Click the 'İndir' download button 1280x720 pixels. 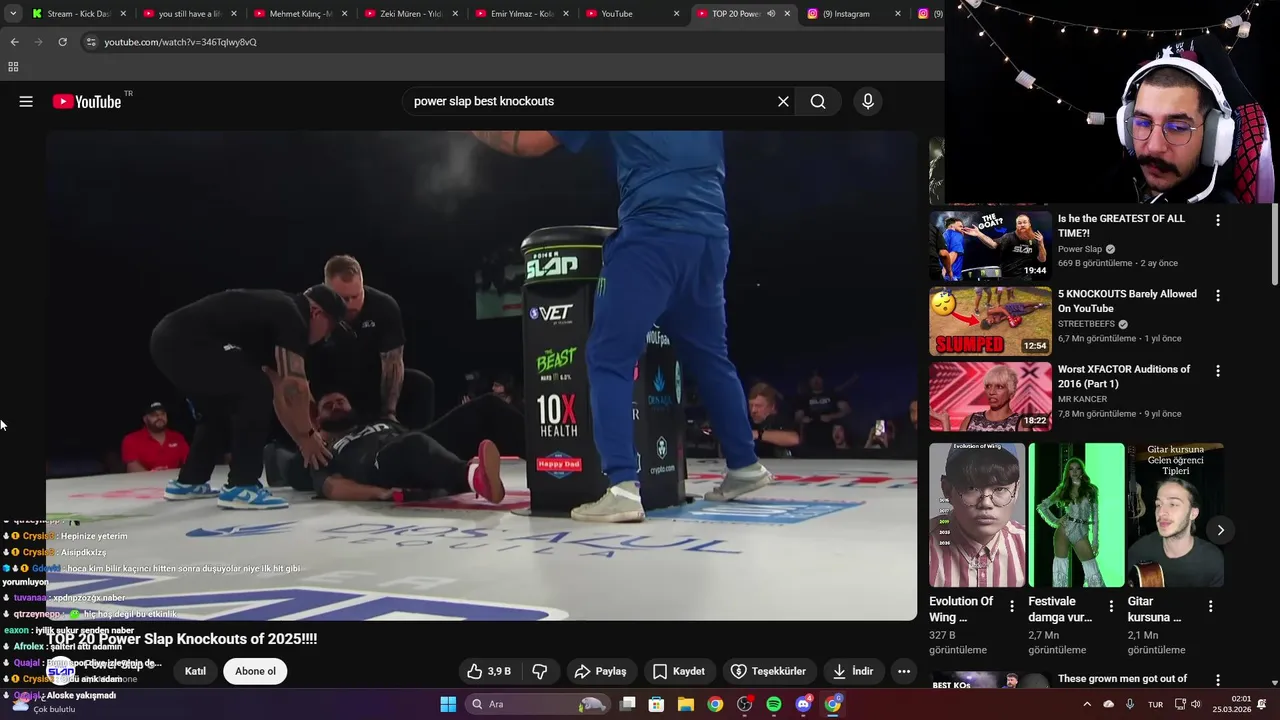click(x=853, y=671)
